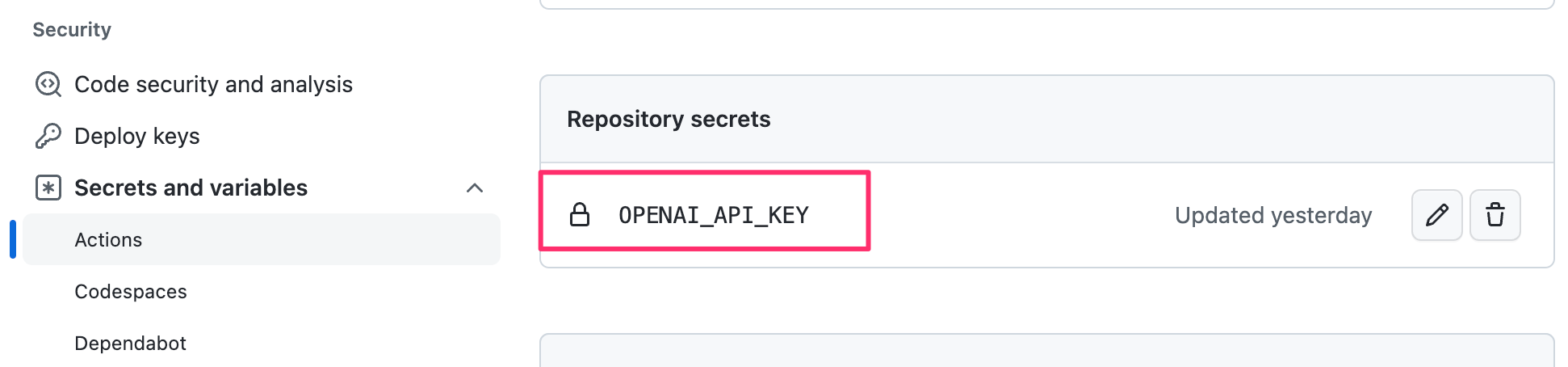Click the Security section heading
The width and height of the screenshot is (1568, 367).
(x=72, y=30)
